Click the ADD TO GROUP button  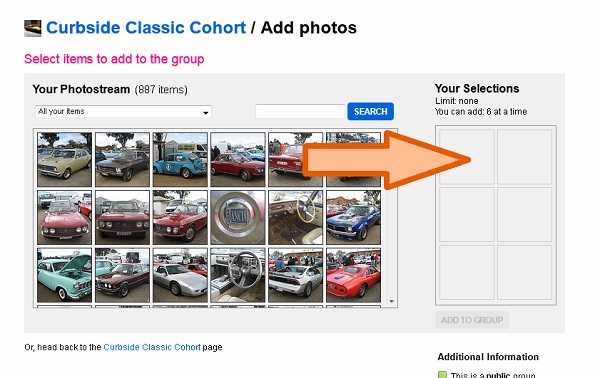[x=472, y=320]
